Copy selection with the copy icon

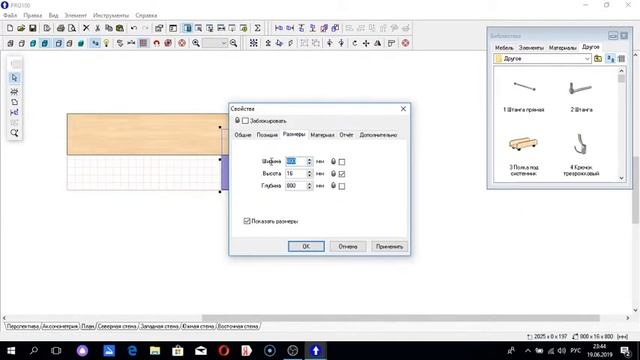[x=109, y=28]
